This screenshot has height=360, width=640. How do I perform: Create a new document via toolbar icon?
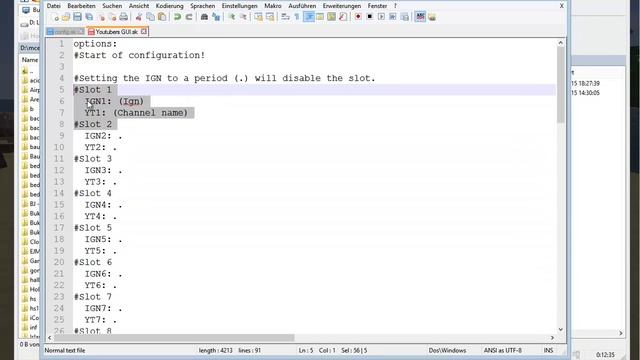click(54, 17)
